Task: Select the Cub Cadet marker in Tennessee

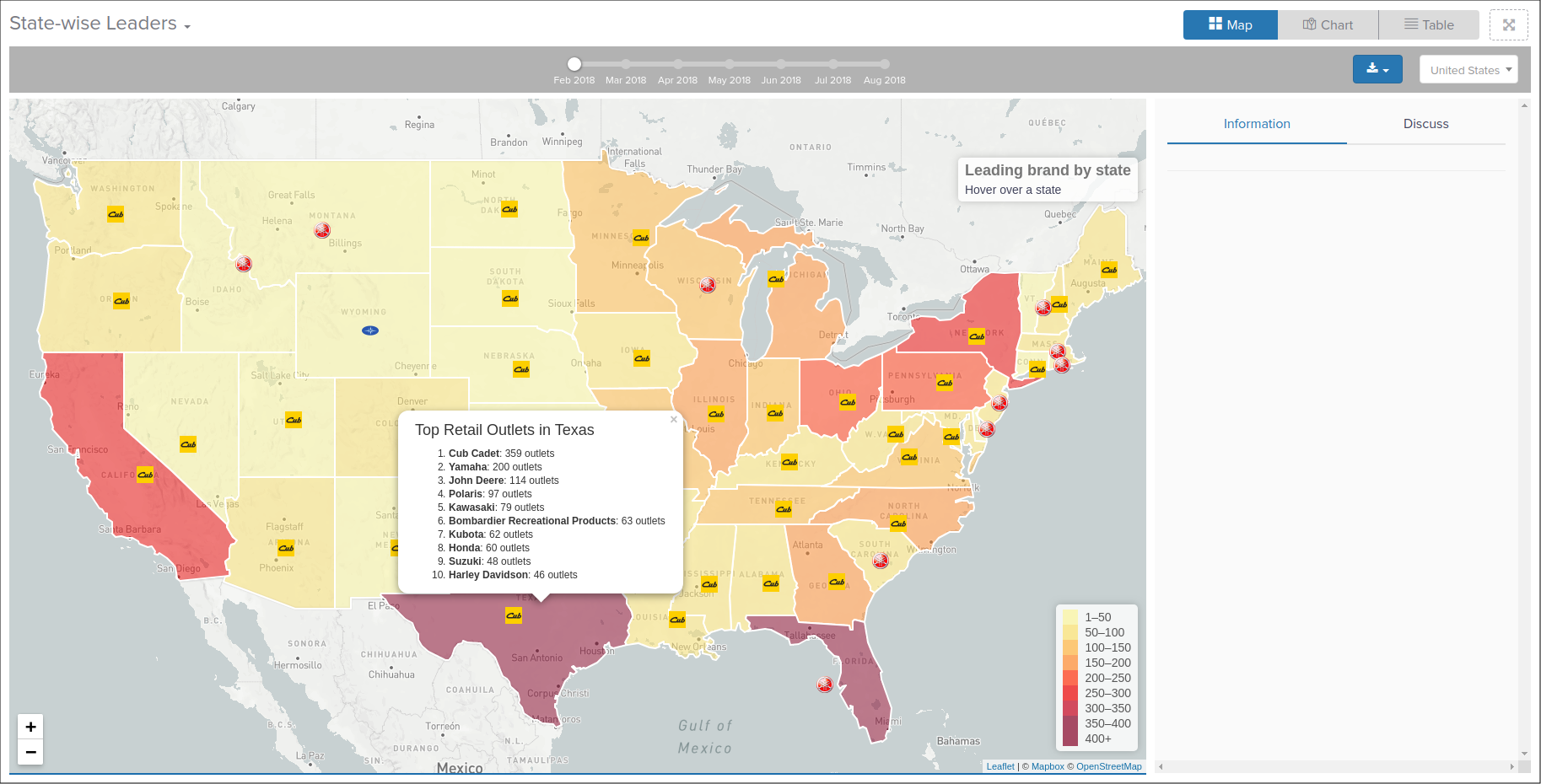Action: click(x=784, y=509)
